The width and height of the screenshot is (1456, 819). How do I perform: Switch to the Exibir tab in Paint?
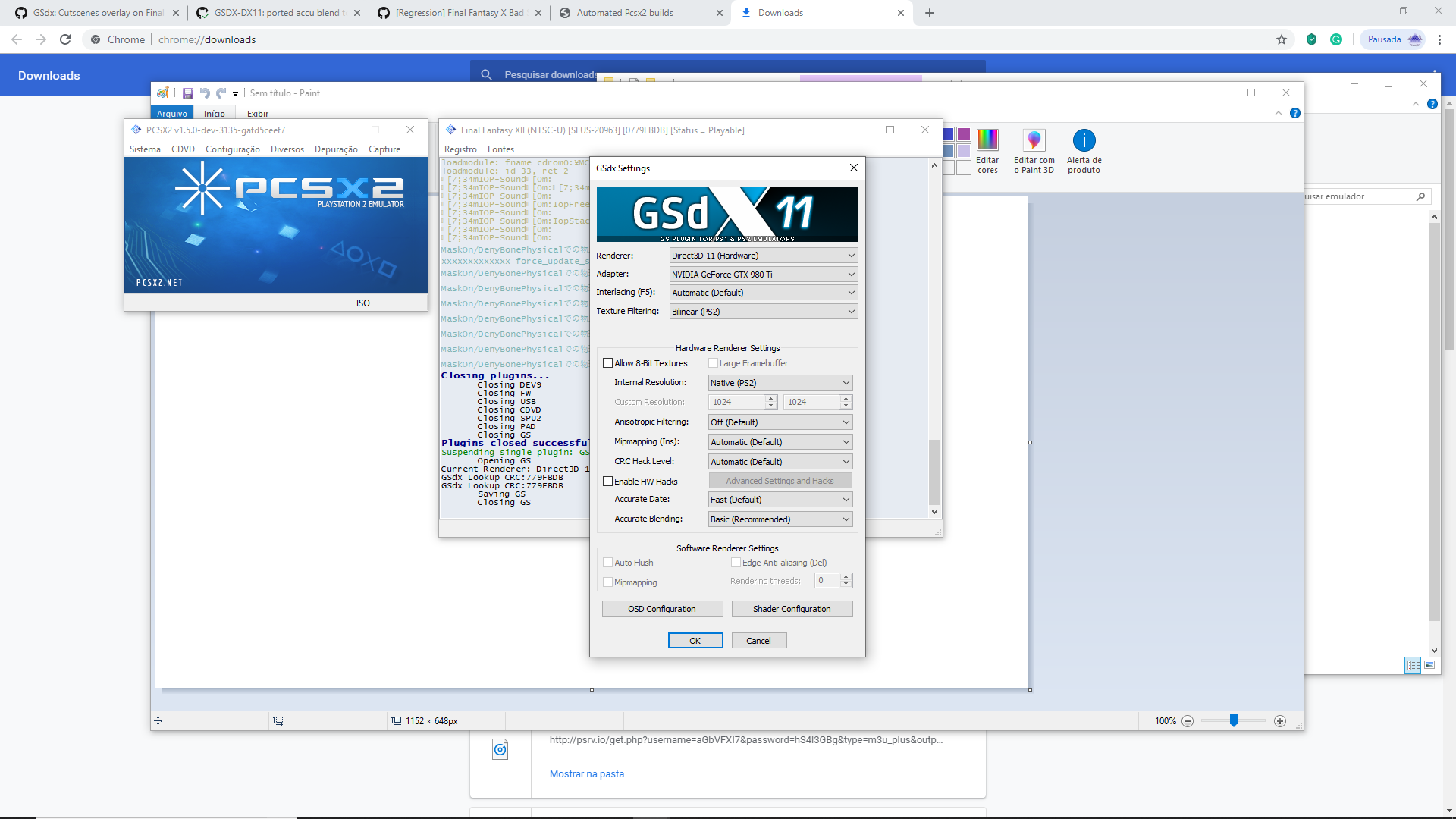257,112
